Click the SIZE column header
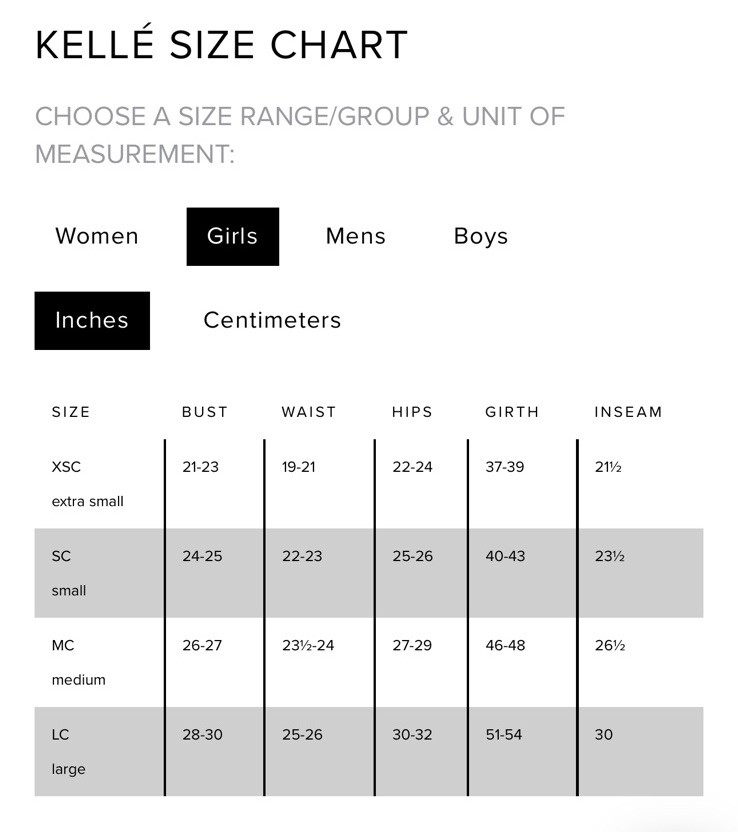This screenshot has height=832, width=738. (x=71, y=412)
